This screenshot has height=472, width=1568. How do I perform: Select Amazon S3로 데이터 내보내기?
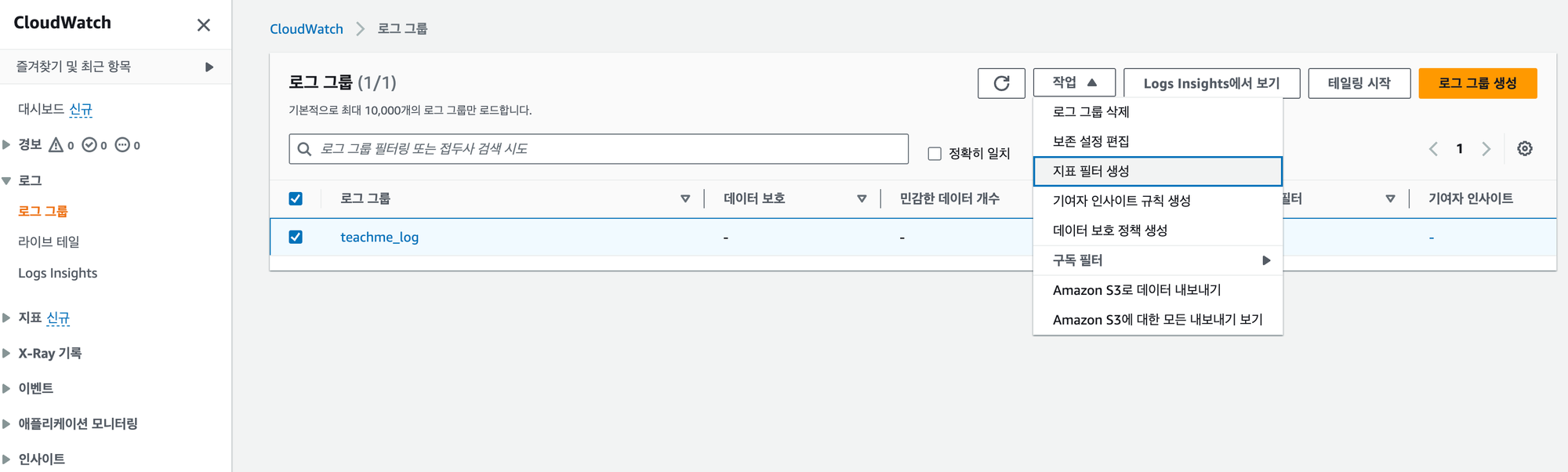[1158, 290]
